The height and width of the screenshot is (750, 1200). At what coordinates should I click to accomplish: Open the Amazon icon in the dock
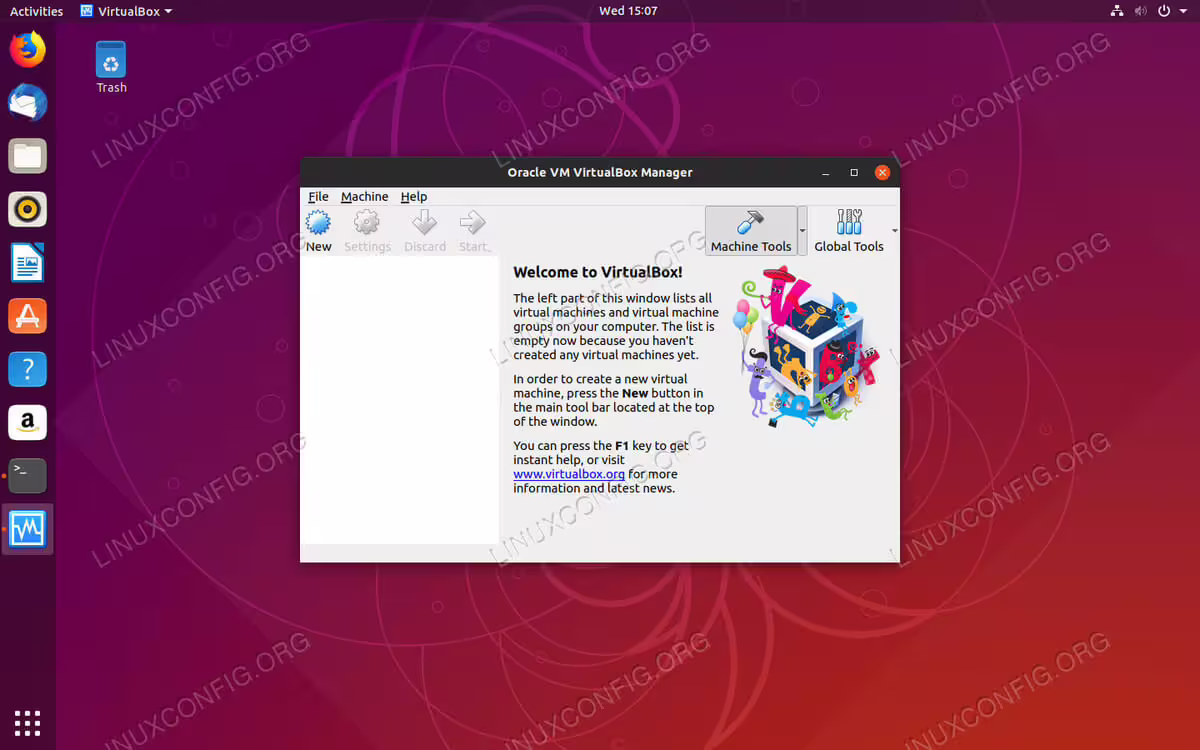click(x=28, y=423)
